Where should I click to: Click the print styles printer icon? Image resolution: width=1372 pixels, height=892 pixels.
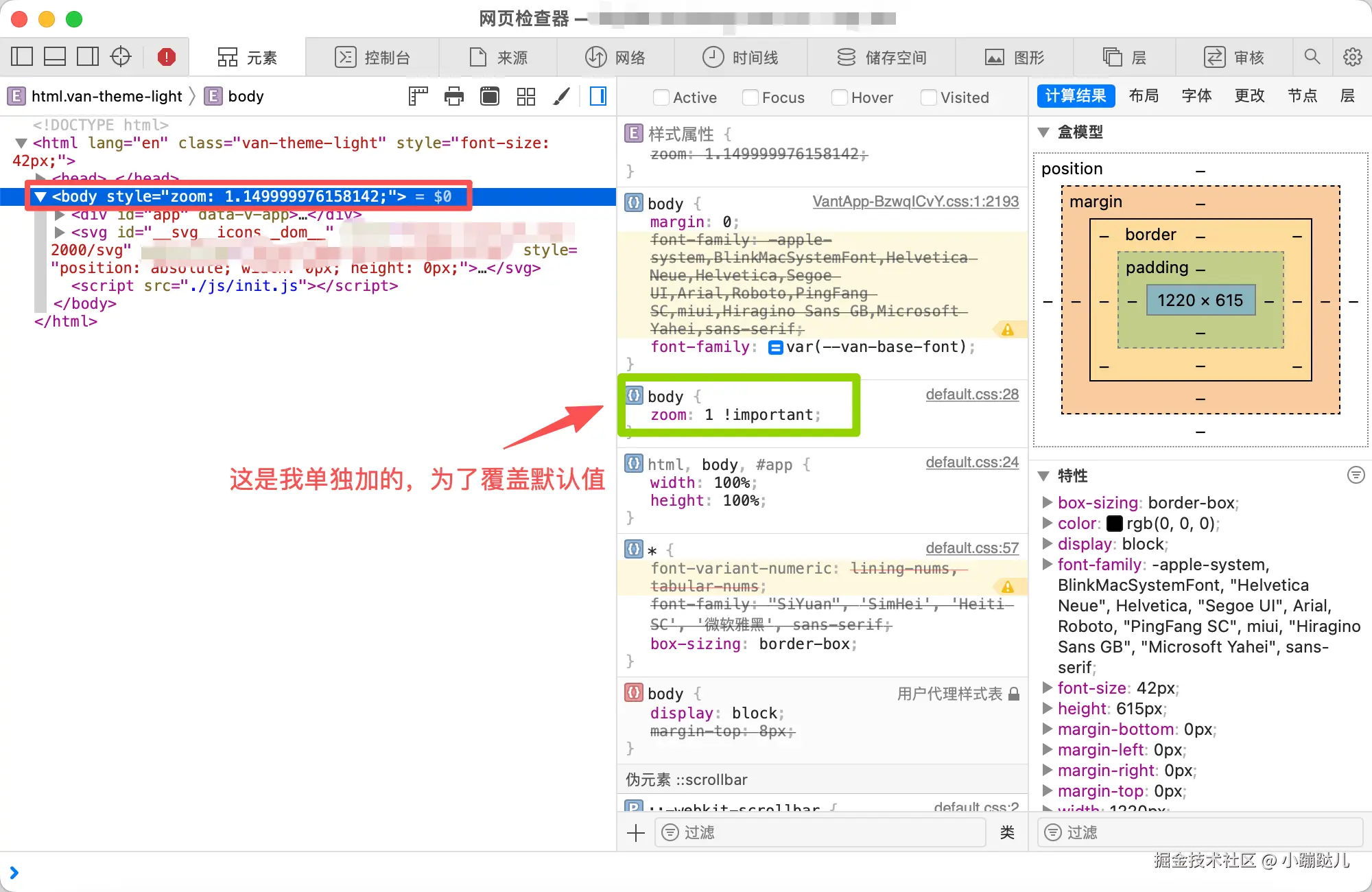tap(454, 97)
